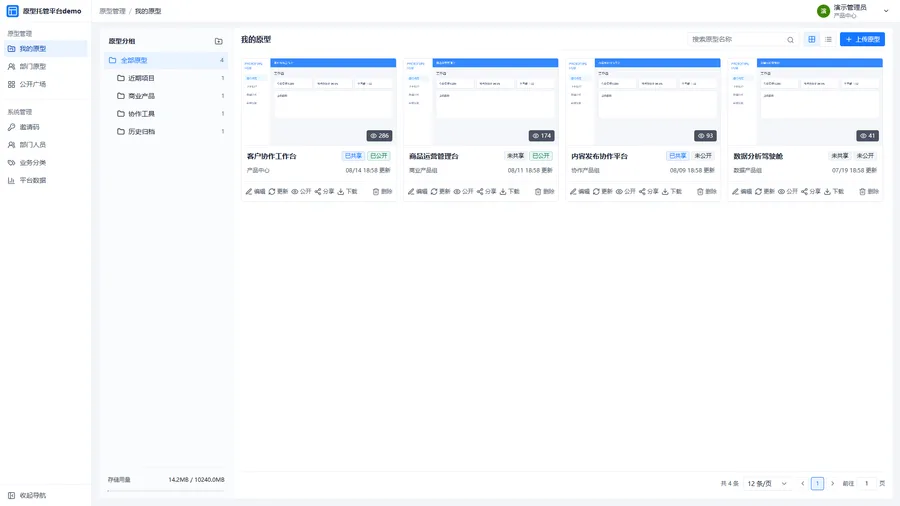Delete 内容发布协作平台 prototype

coord(707,192)
